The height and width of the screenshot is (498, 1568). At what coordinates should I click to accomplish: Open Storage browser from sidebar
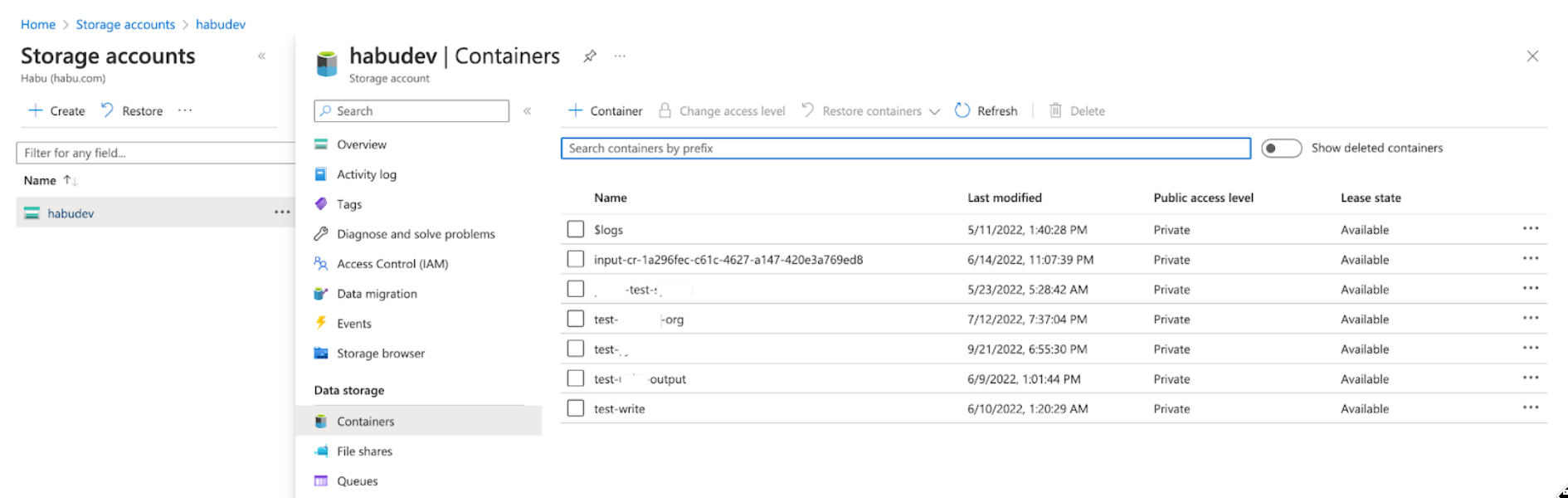(x=380, y=354)
